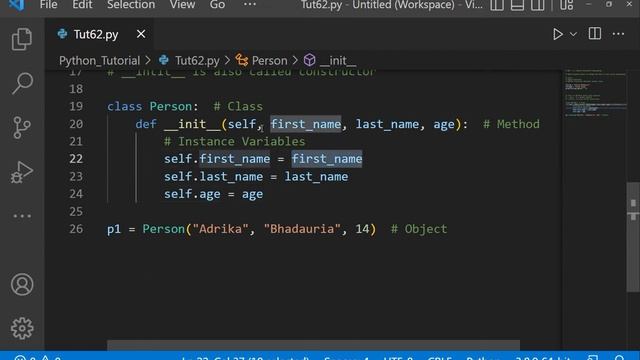Open the Go menu
Image resolution: width=640 pixels, height=360 pixels.
[217, 5]
